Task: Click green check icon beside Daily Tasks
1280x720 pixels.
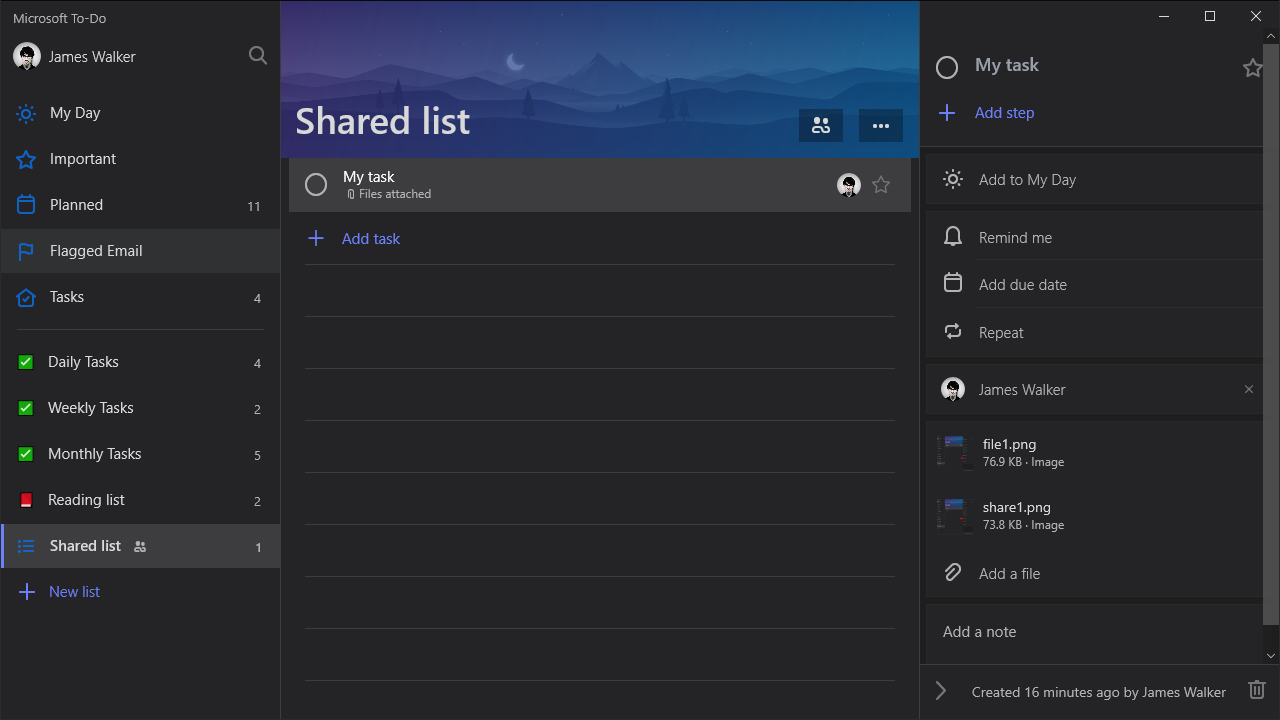Action: [x=26, y=362]
